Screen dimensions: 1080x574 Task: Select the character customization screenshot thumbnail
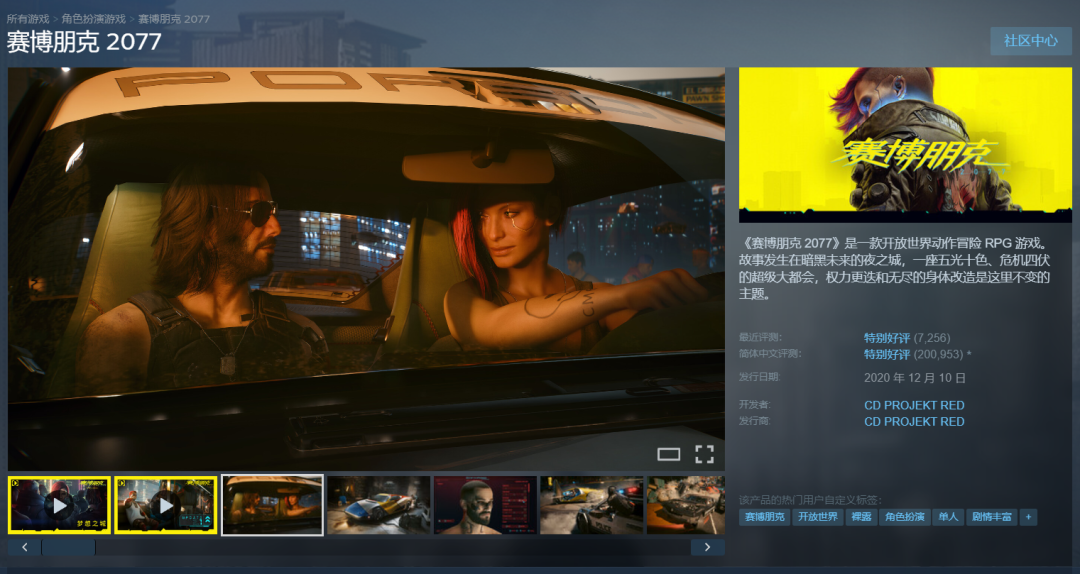click(485, 505)
